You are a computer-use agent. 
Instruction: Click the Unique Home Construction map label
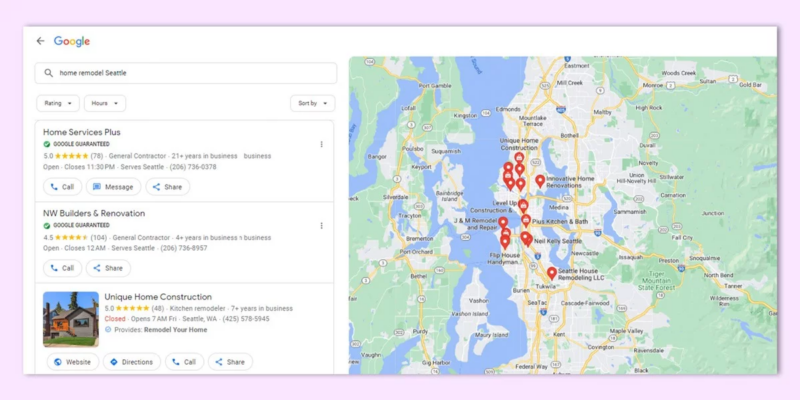click(519, 144)
